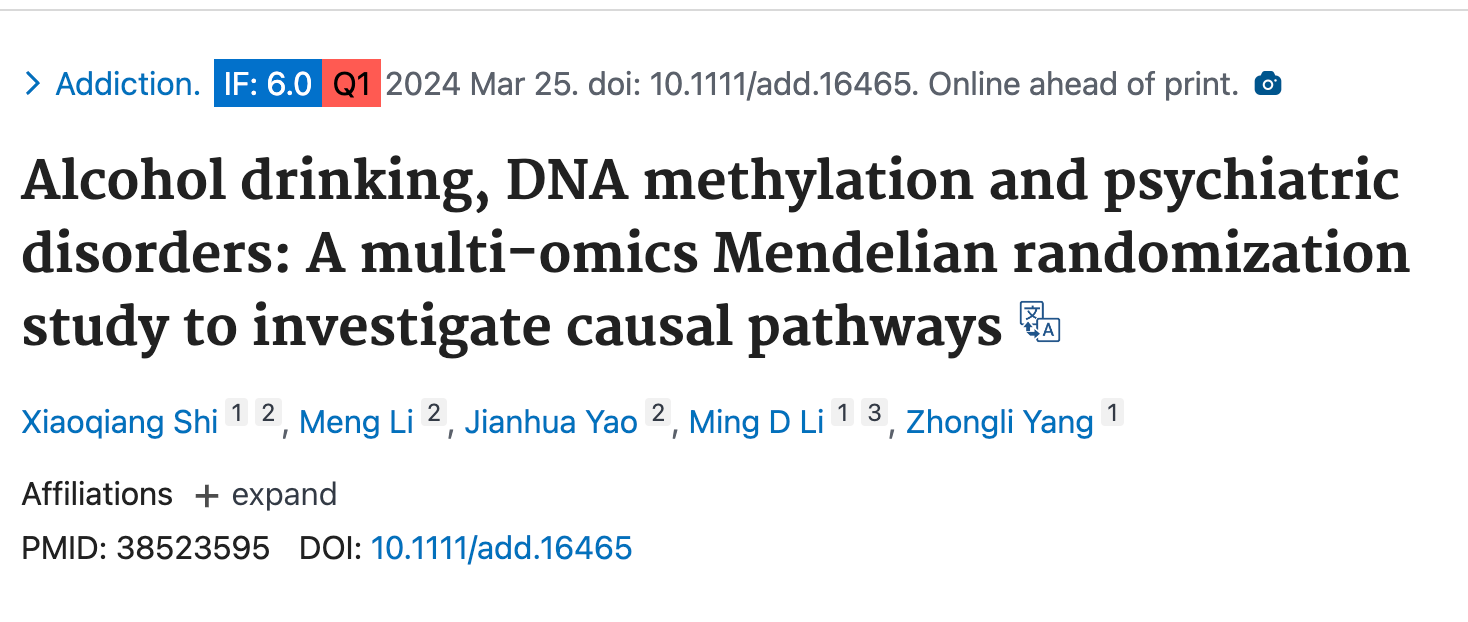Click the plus icon beside expand

click(206, 495)
